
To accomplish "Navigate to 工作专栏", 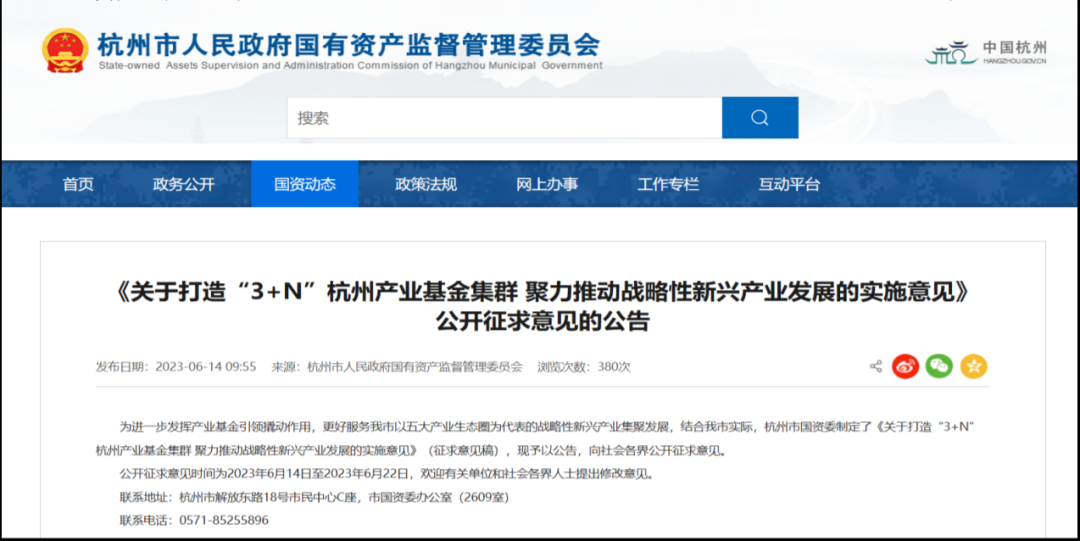I will (x=668, y=184).
